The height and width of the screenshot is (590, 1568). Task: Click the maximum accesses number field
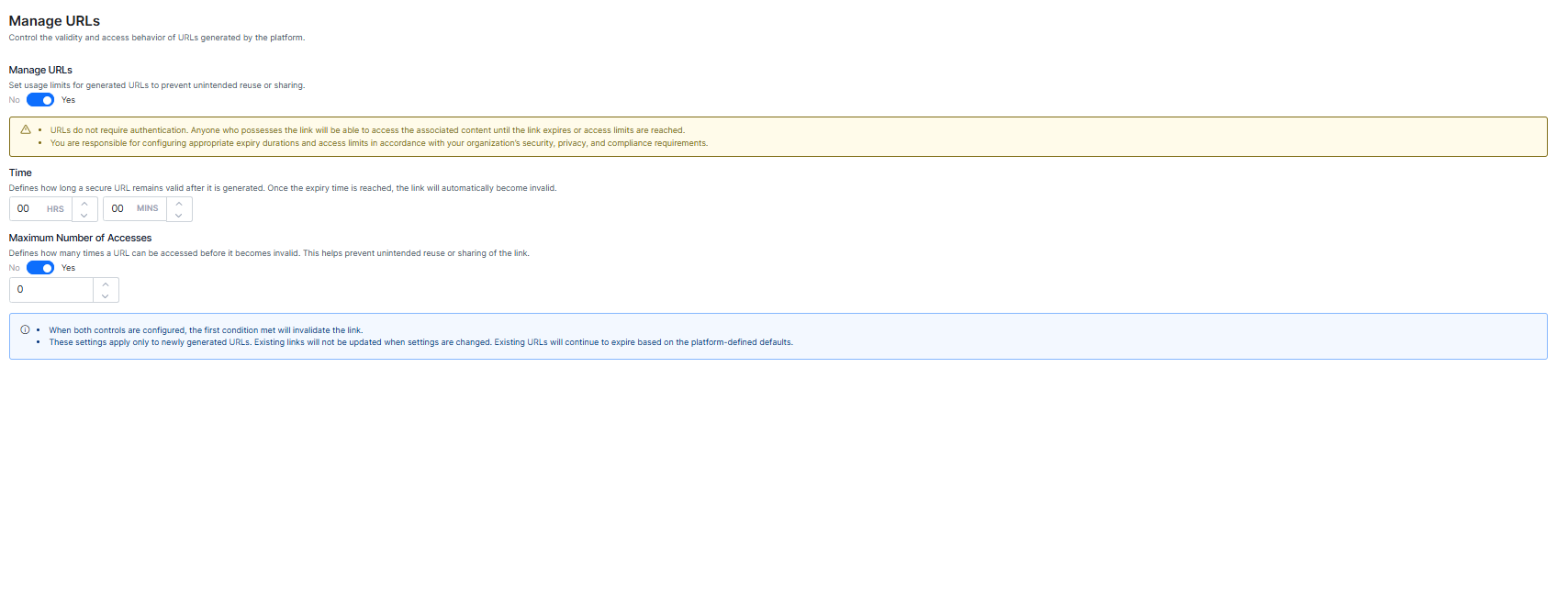[x=51, y=290]
